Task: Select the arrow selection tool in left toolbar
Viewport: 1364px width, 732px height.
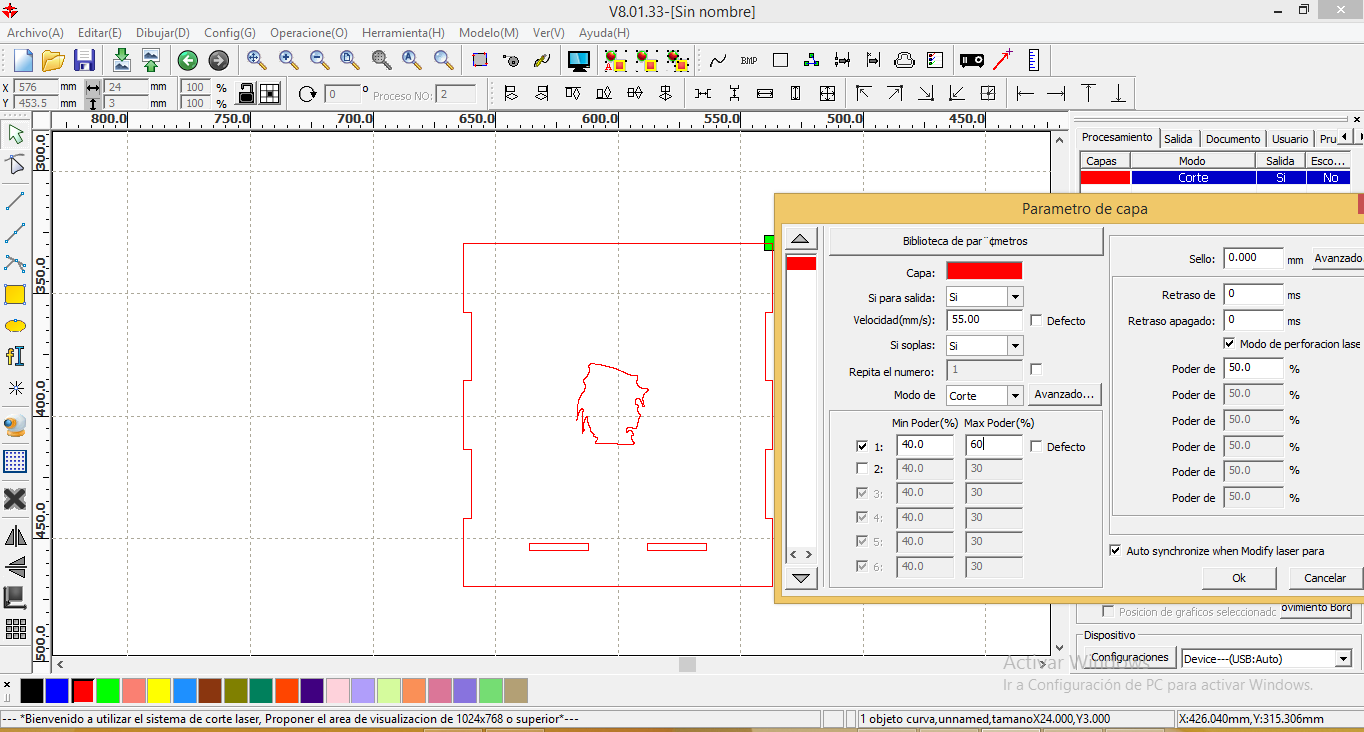Action: pyautogui.click(x=15, y=134)
